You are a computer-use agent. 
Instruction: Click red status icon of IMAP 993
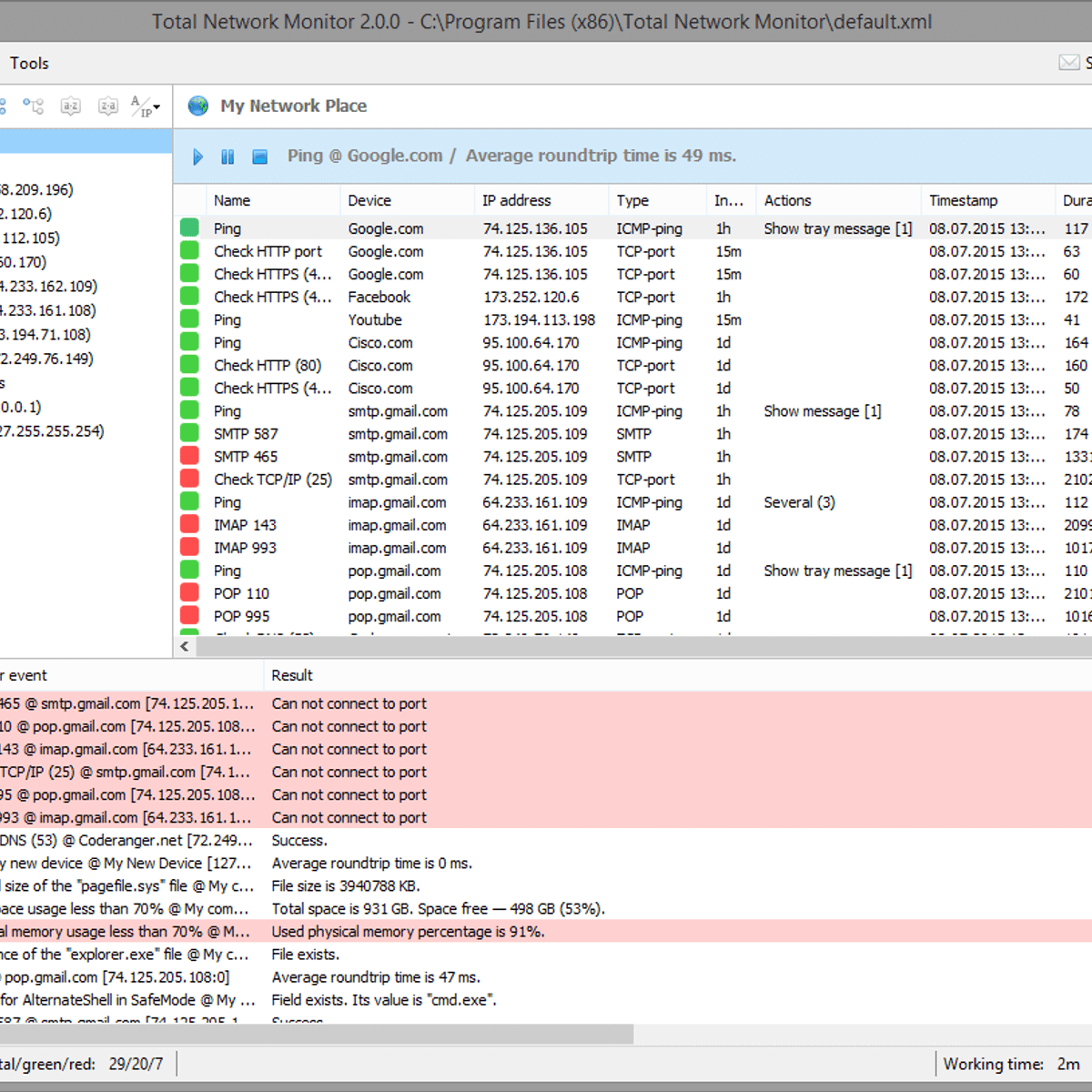click(x=189, y=546)
